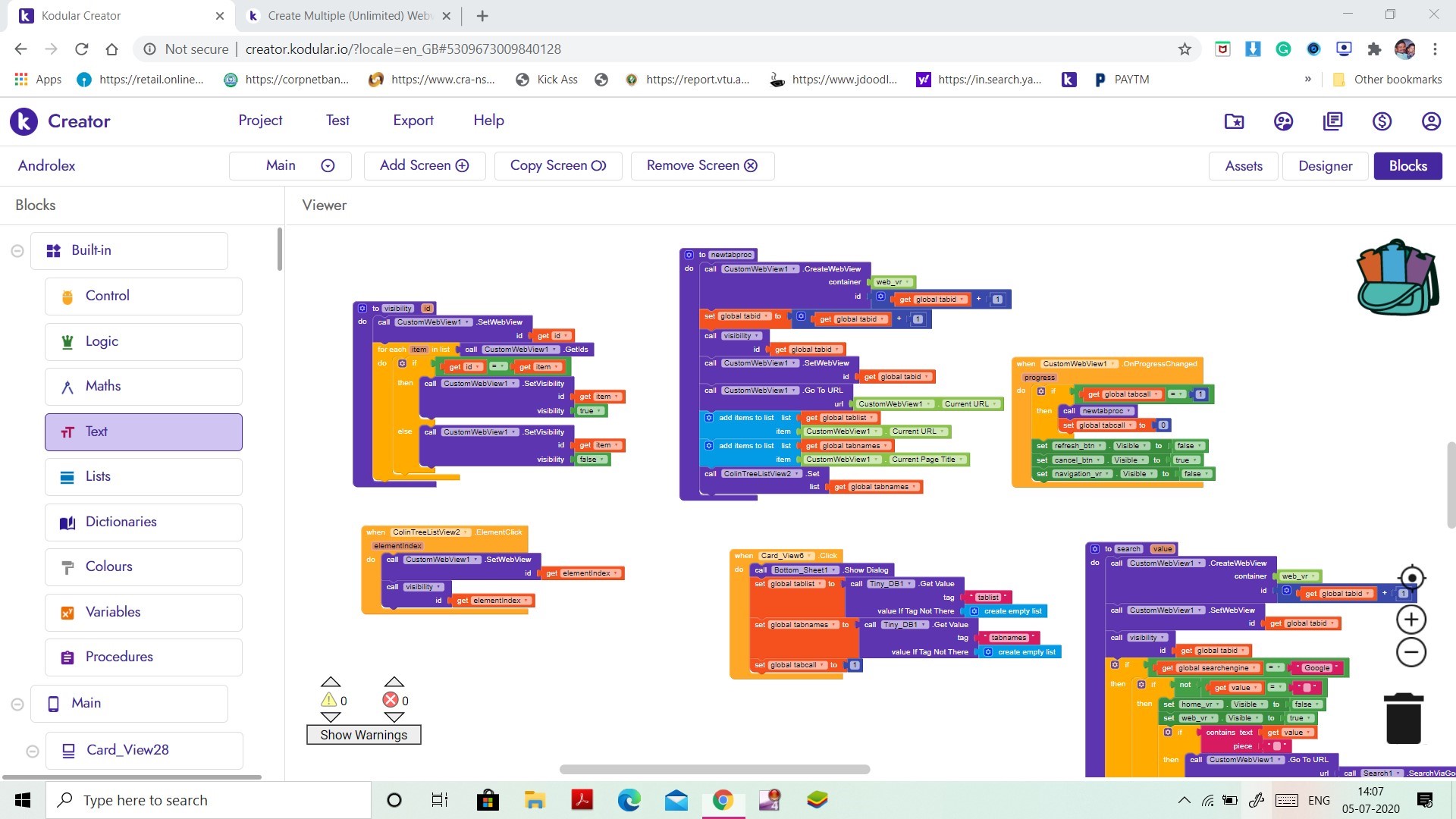The height and width of the screenshot is (819, 1456).
Task: Select the Maths blocks category
Action: (x=143, y=387)
